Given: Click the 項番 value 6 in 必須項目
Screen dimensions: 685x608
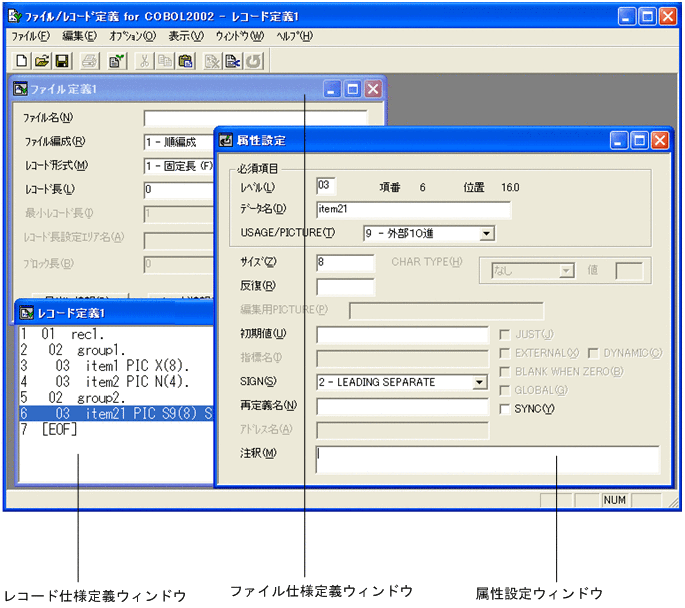Looking at the screenshot, I should pos(422,187).
